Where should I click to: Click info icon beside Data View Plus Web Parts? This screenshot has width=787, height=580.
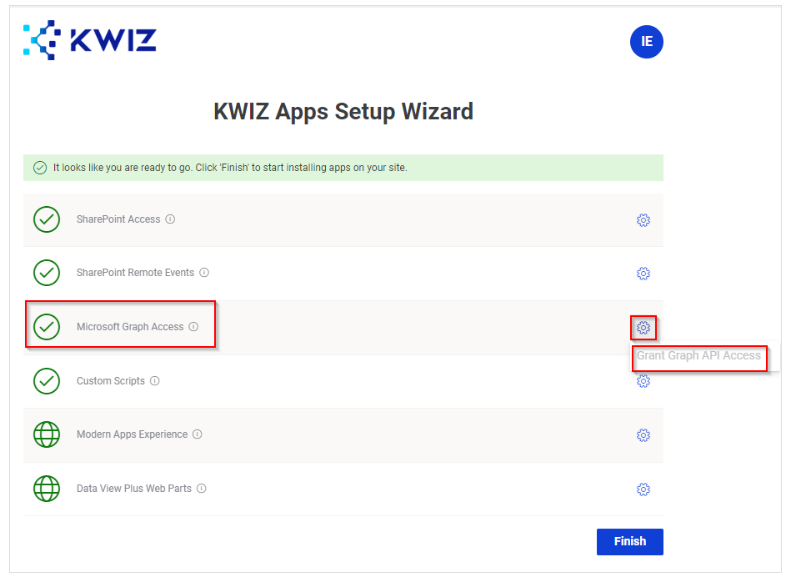click(201, 488)
